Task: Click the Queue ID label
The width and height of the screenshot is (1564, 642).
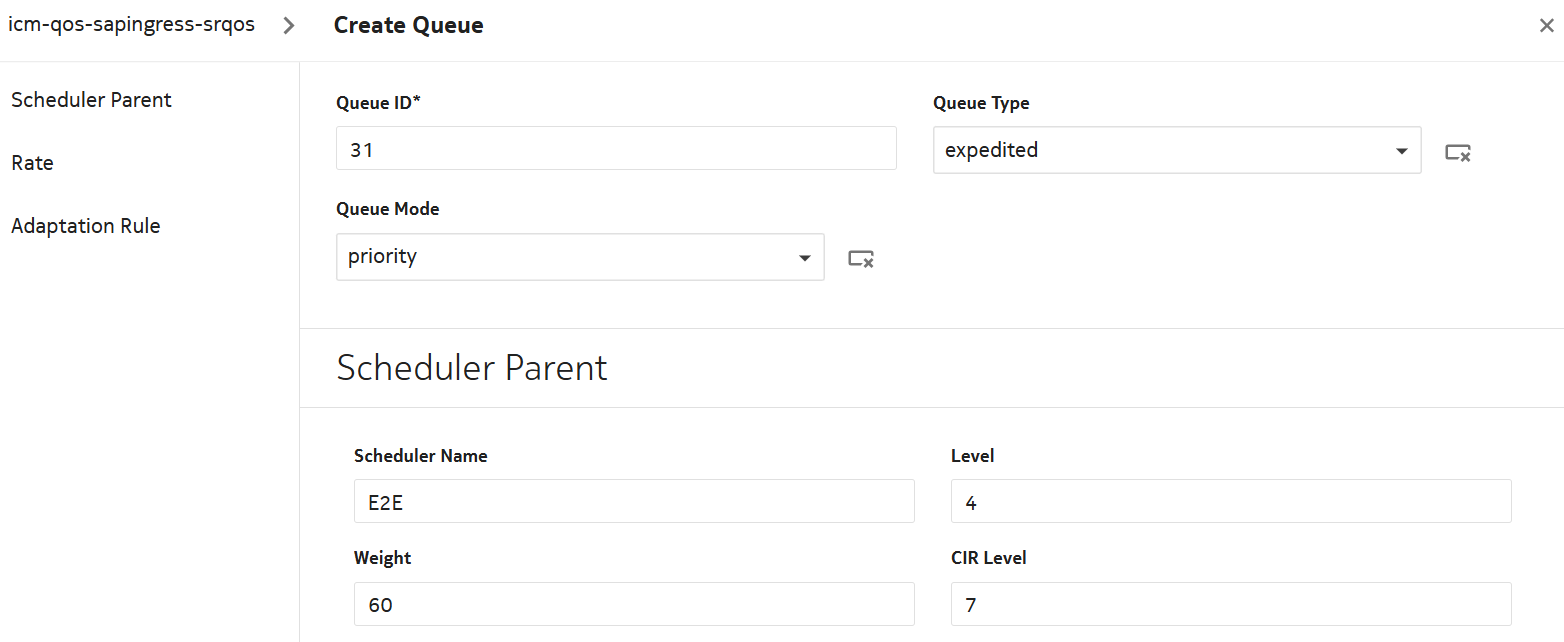Action: [378, 103]
